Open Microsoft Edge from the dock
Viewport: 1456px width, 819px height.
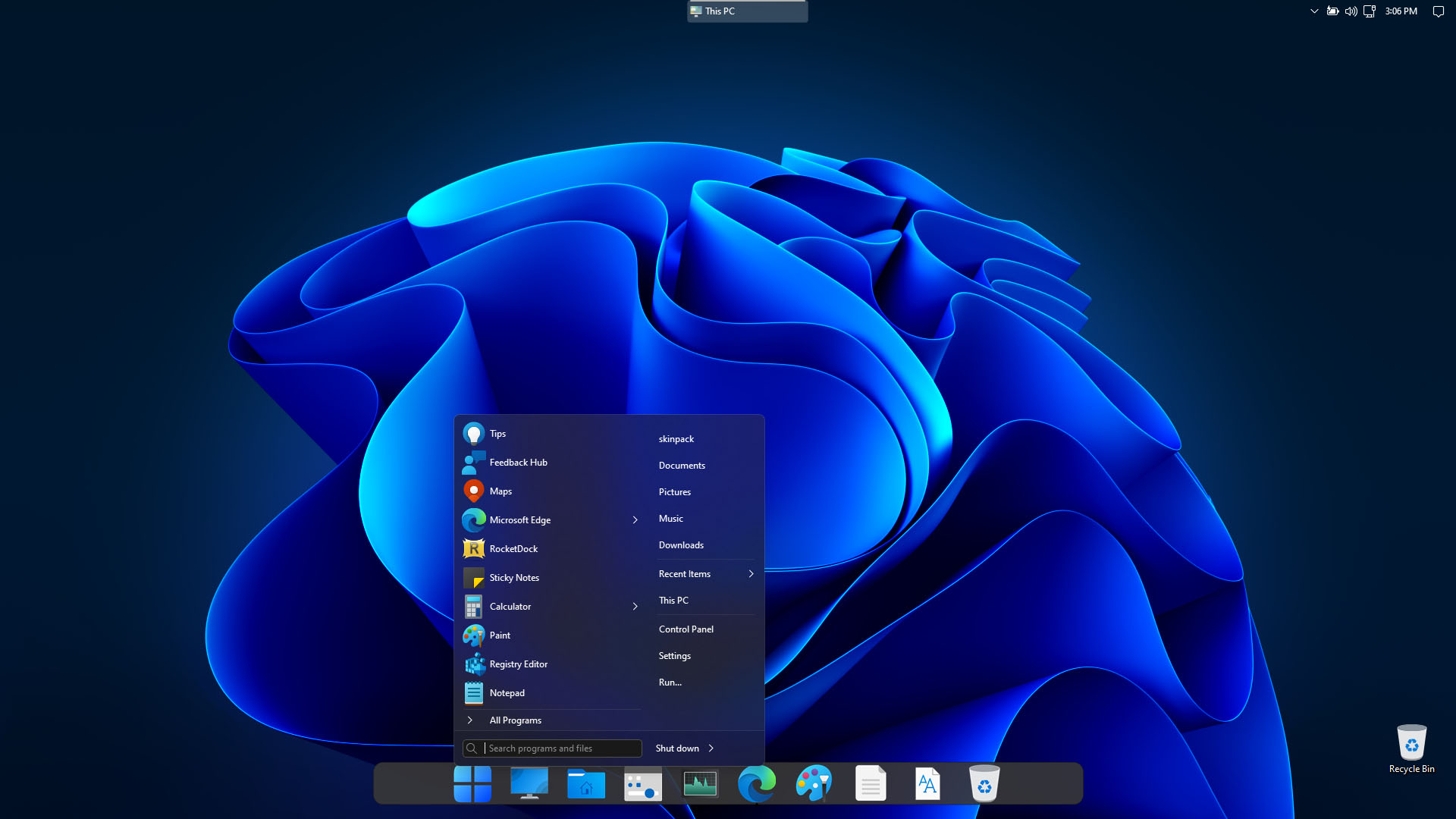click(757, 783)
